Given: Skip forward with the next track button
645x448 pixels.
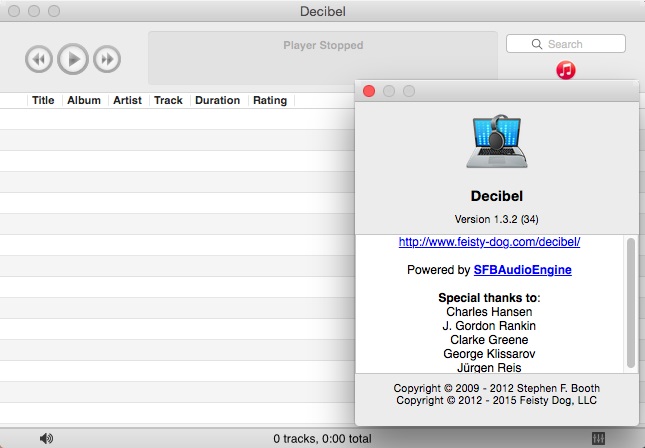Looking at the screenshot, I should tap(107, 59).
